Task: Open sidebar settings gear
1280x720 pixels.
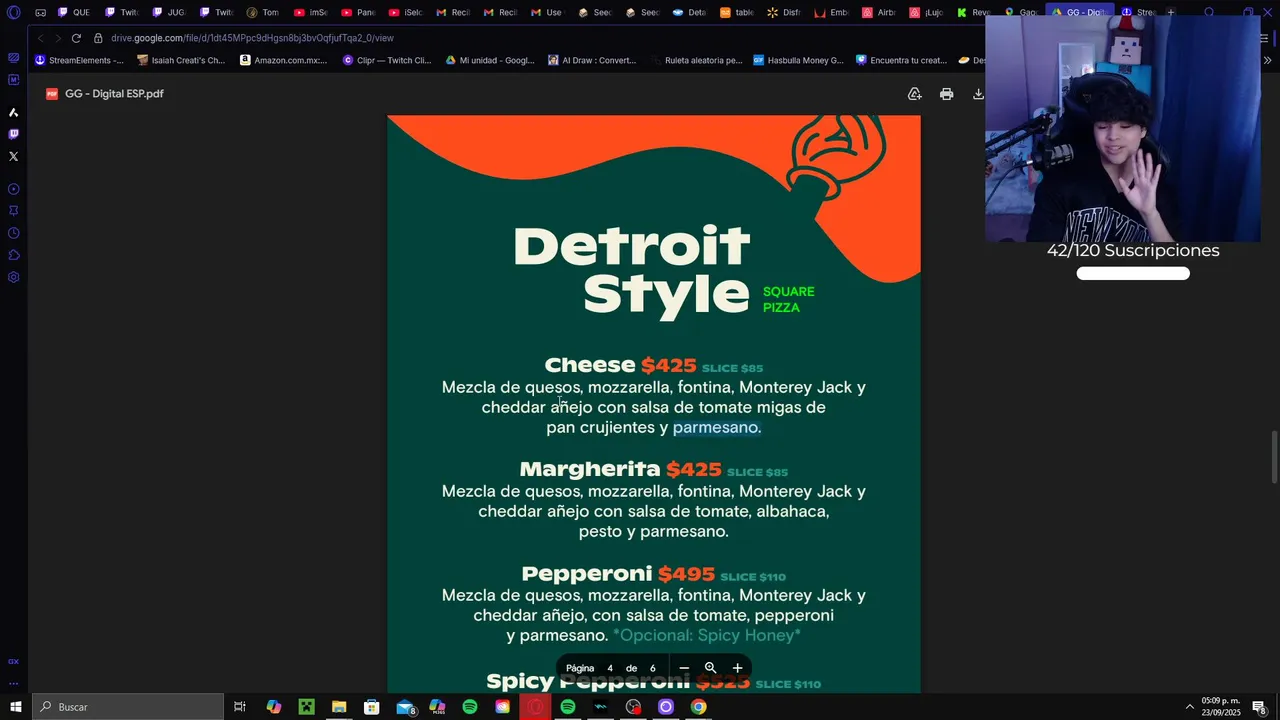Action: pos(13,277)
